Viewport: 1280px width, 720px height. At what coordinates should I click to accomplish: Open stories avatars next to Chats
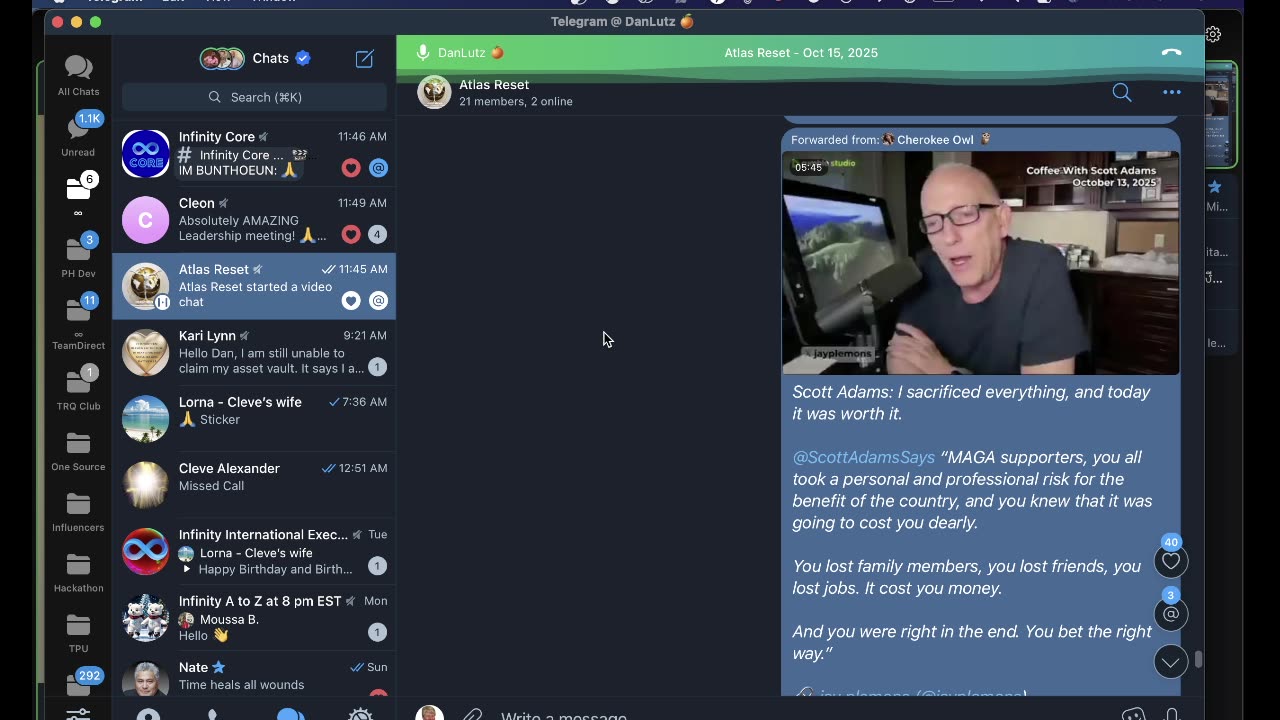[x=222, y=59]
